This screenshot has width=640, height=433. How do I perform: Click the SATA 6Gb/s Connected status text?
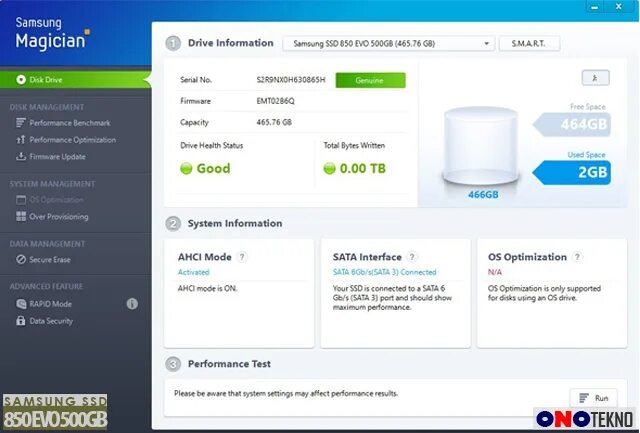(384, 272)
